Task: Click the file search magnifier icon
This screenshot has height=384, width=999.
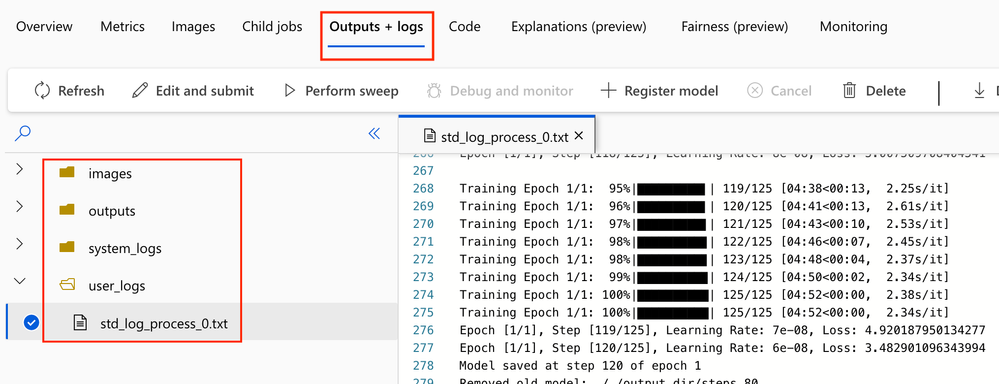Action: tap(23, 133)
